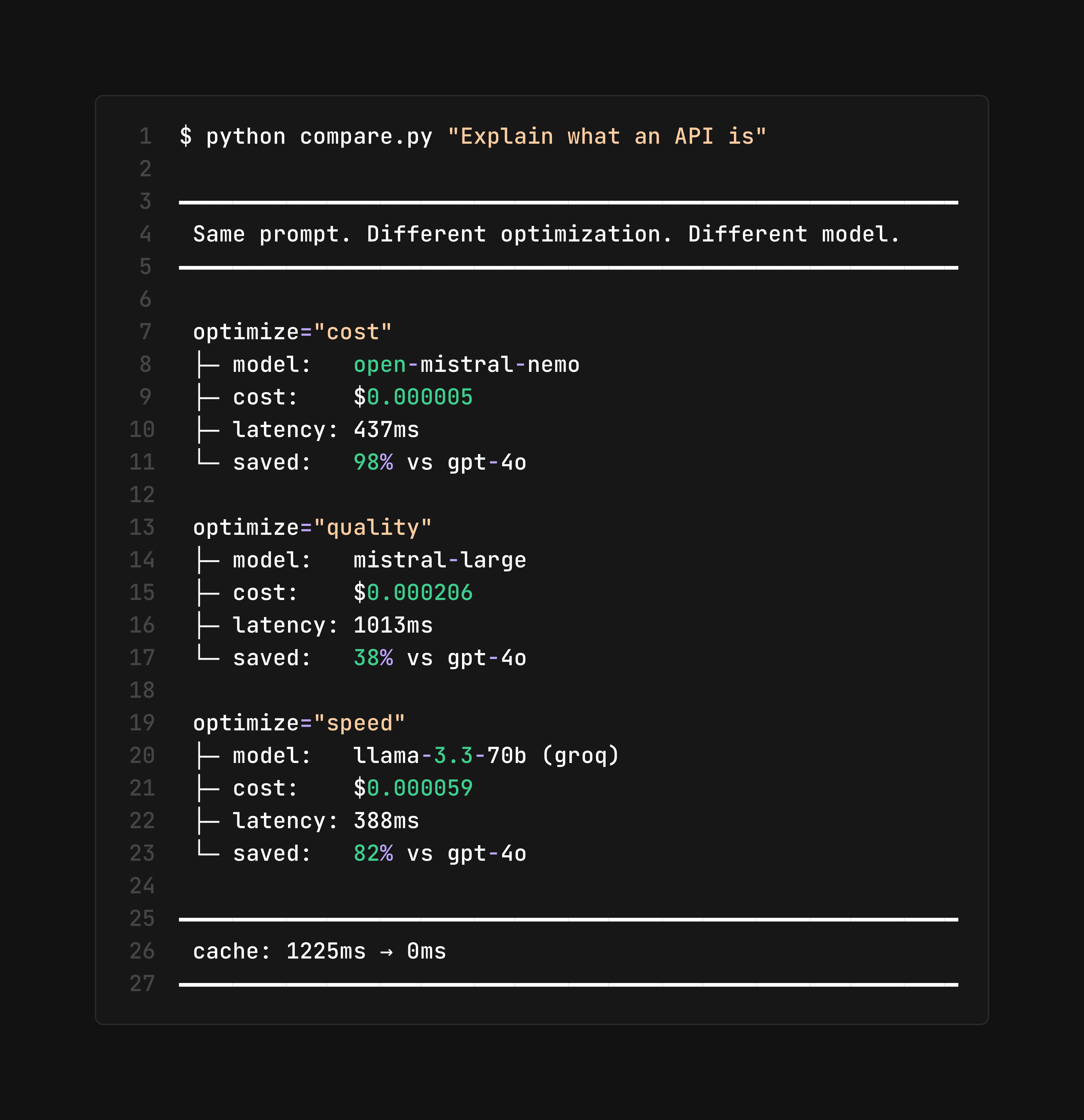Click the 437ms latency value
Screen dimensions: 1084x1120
[386, 430]
